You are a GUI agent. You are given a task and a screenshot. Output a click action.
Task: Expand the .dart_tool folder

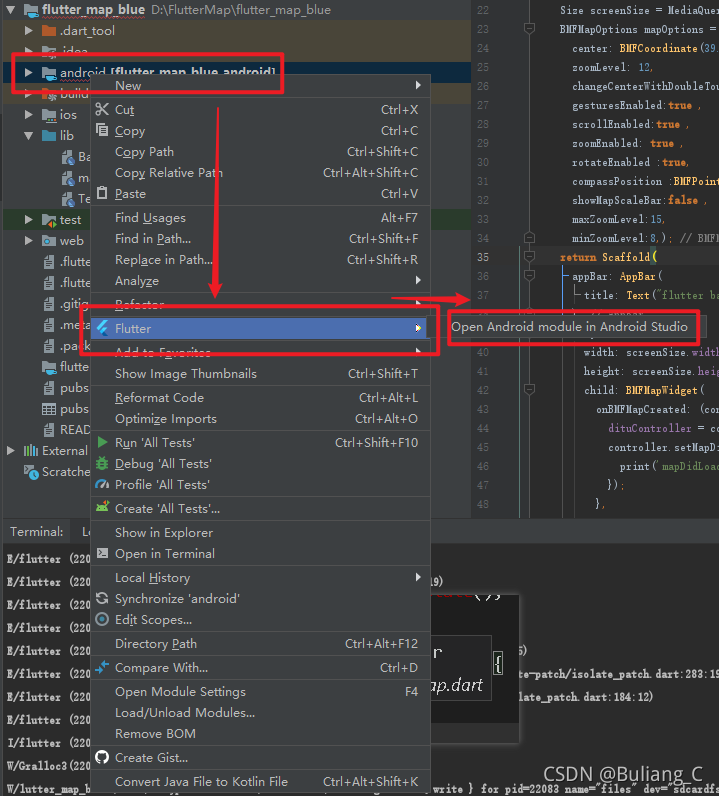[x=29, y=30]
